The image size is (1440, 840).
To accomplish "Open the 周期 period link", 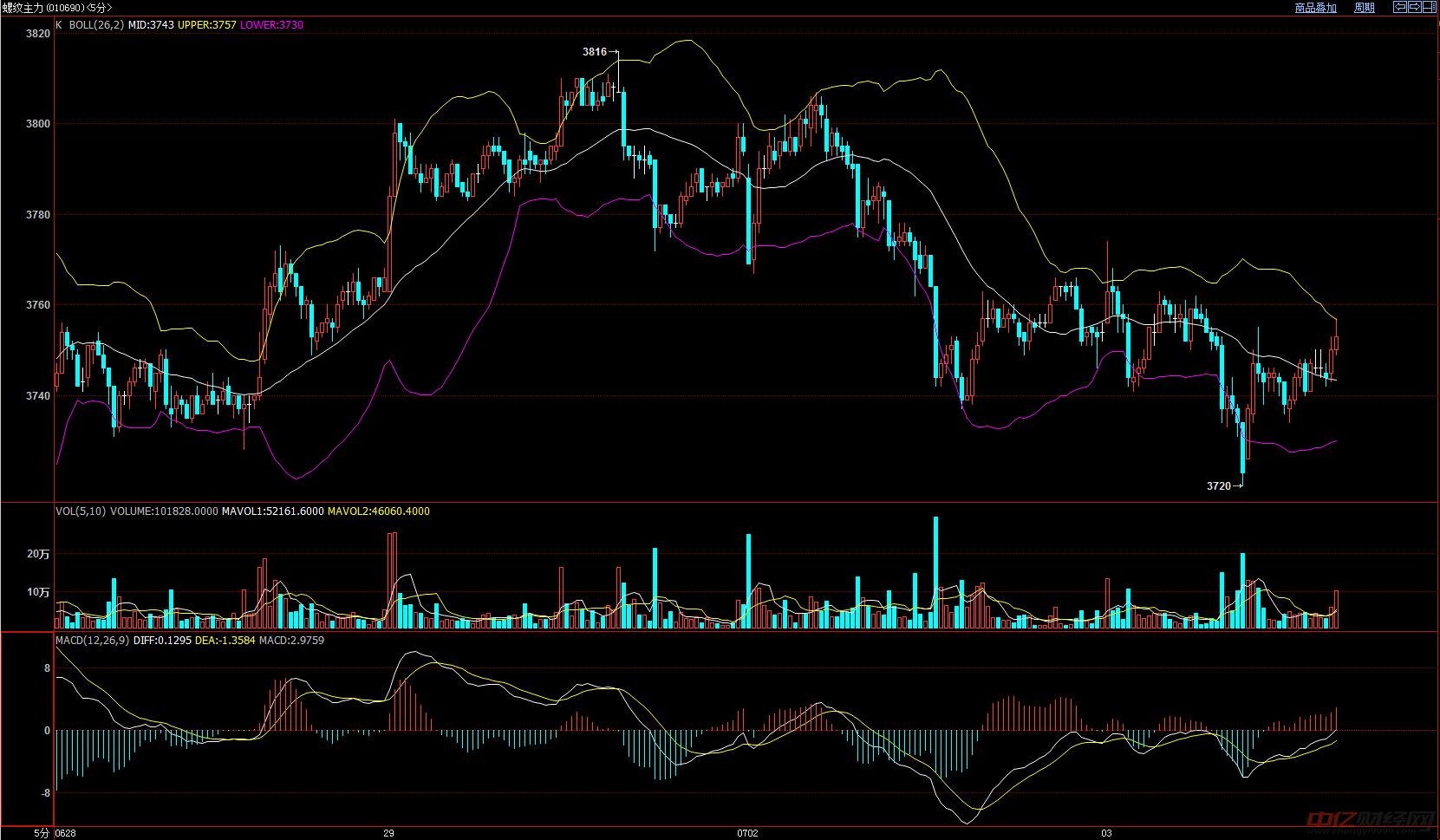I will [1365, 8].
